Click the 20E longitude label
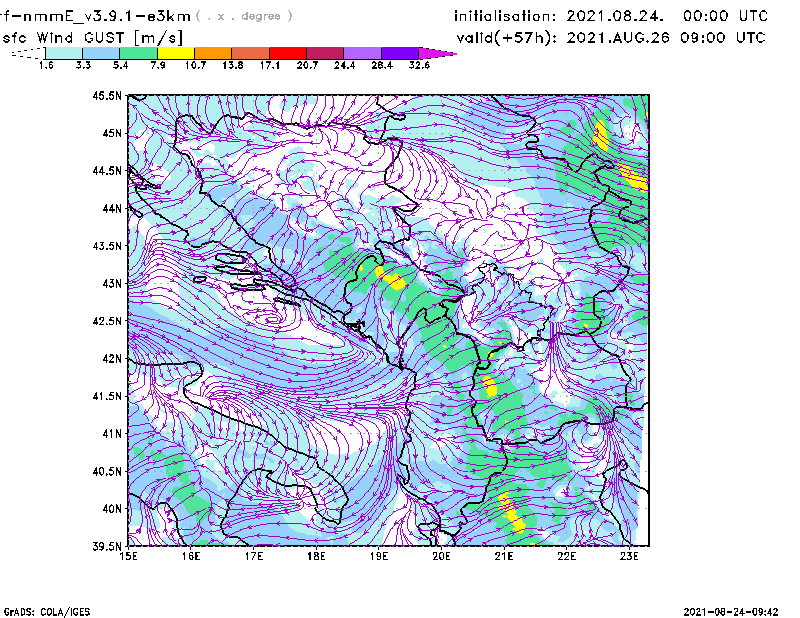The width and height of the screenshot is (800, 618). 441,556
